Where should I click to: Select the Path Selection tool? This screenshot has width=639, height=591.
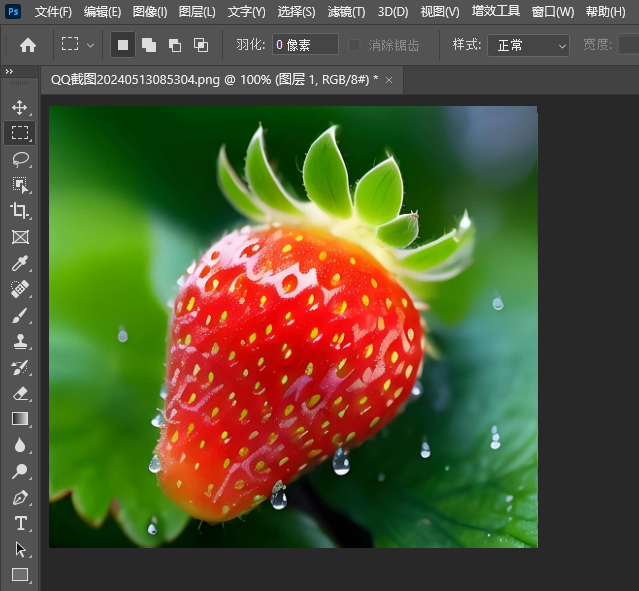pyautogui.click(x=20, y=549)
